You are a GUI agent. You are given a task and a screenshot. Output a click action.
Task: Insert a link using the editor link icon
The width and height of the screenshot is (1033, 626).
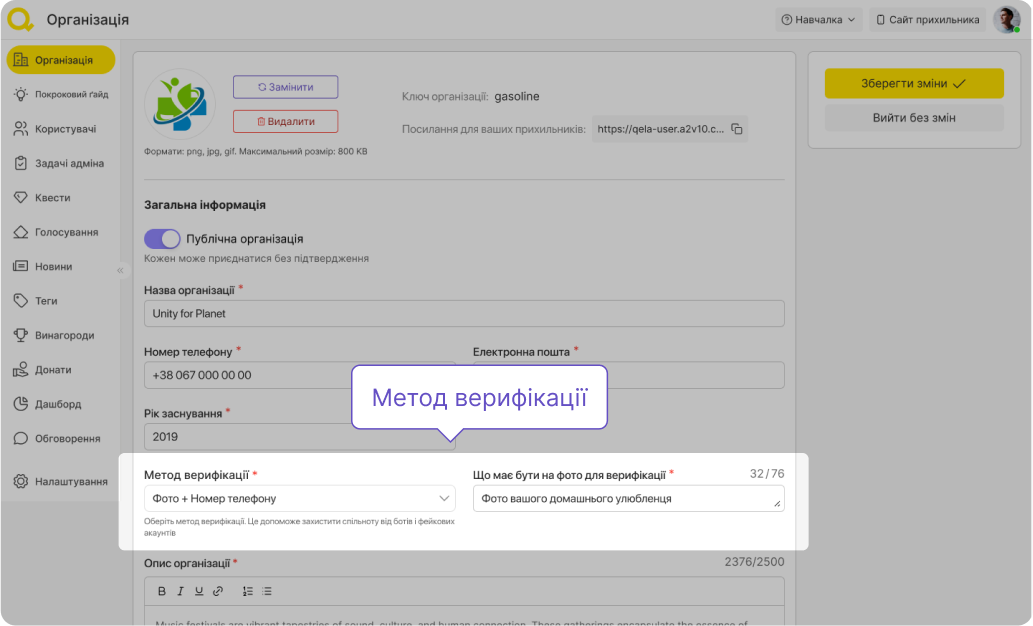click(x=218, y=591)
